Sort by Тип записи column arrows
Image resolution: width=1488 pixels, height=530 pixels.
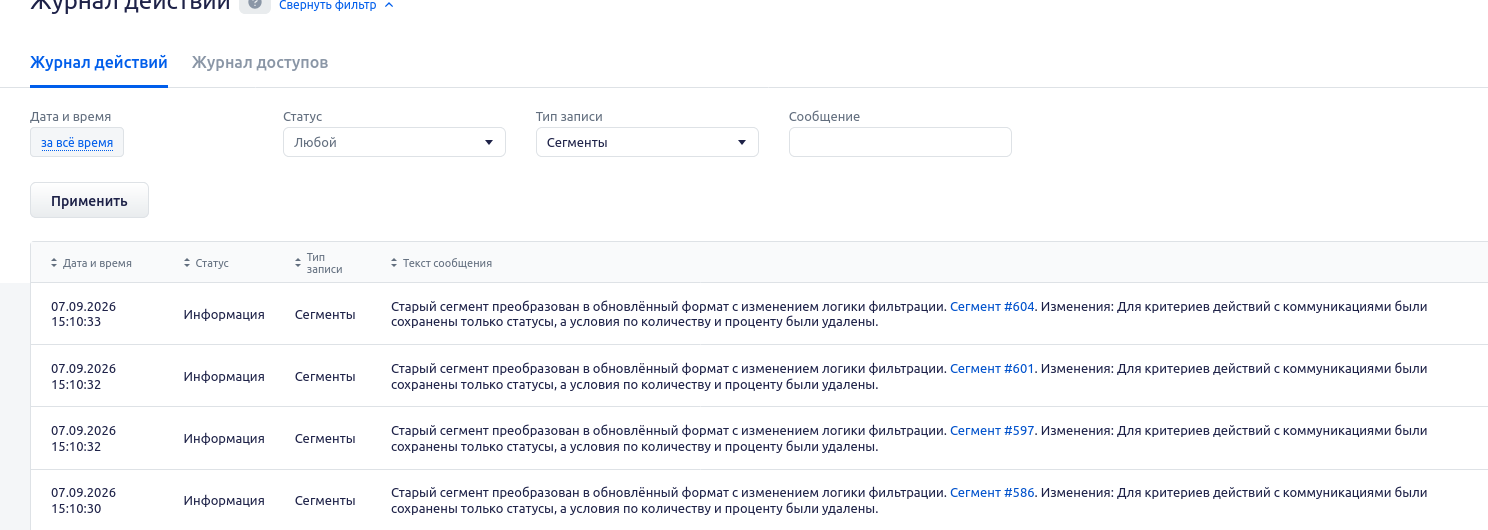coord(298,263)
